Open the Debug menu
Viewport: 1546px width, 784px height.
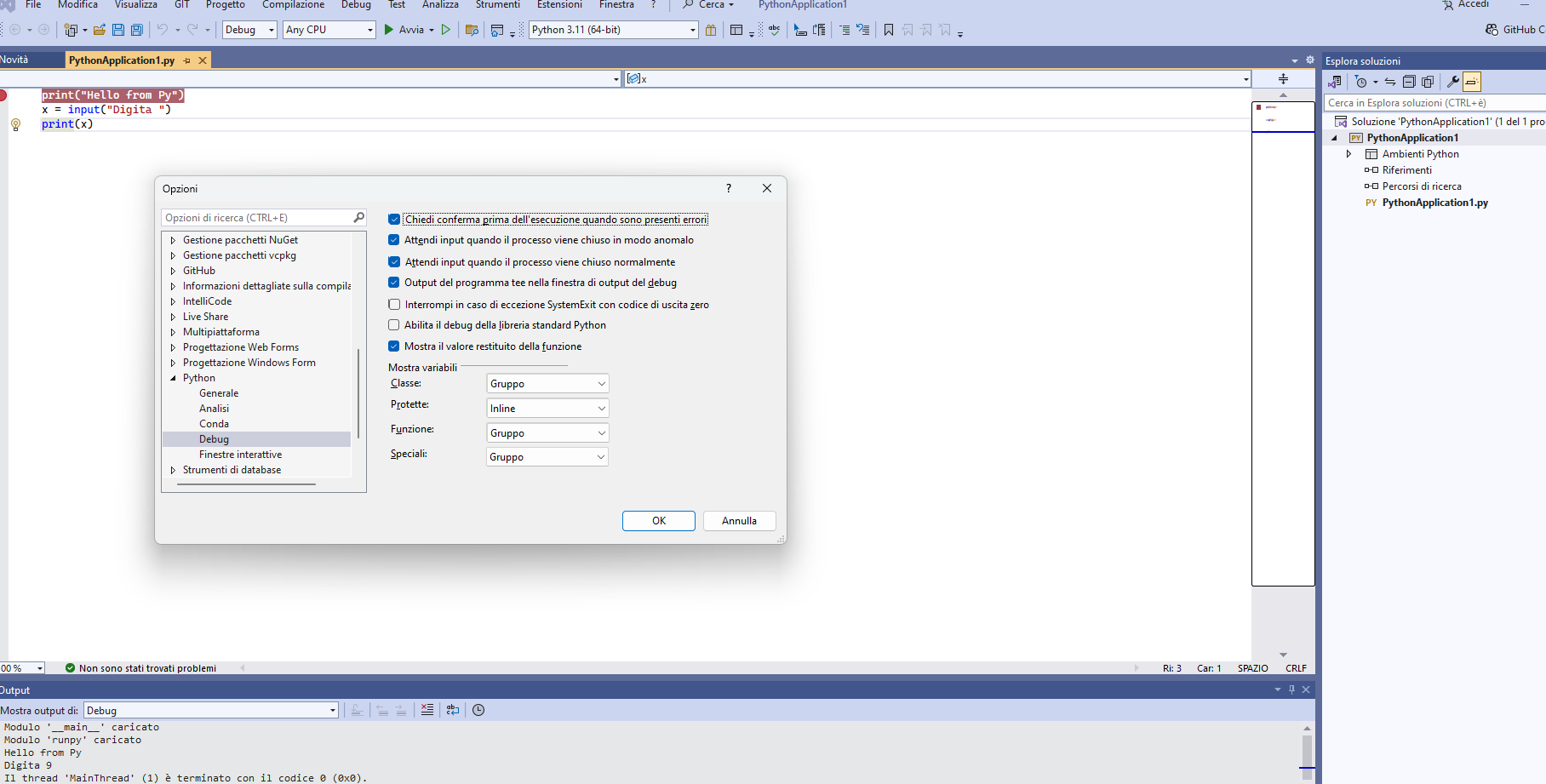pyautogui.click(x=355, y=5)
